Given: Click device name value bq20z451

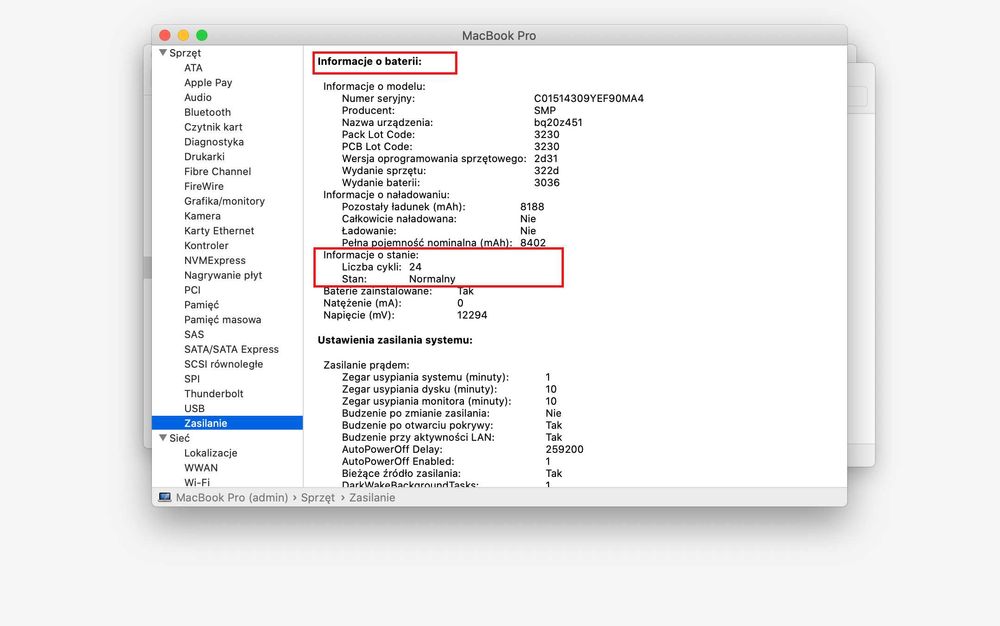Looking at the screenshot, I should pos(558,122).
